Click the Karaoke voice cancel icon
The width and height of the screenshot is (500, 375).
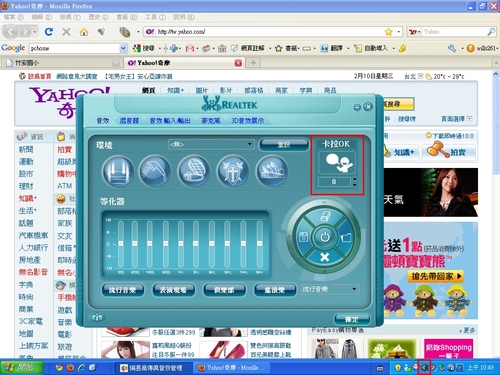coord(337,162)
